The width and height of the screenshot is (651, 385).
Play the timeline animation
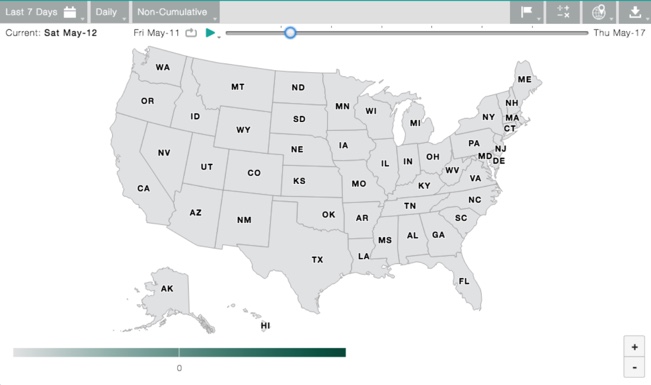pyautogui.click(x=210, y=33)
